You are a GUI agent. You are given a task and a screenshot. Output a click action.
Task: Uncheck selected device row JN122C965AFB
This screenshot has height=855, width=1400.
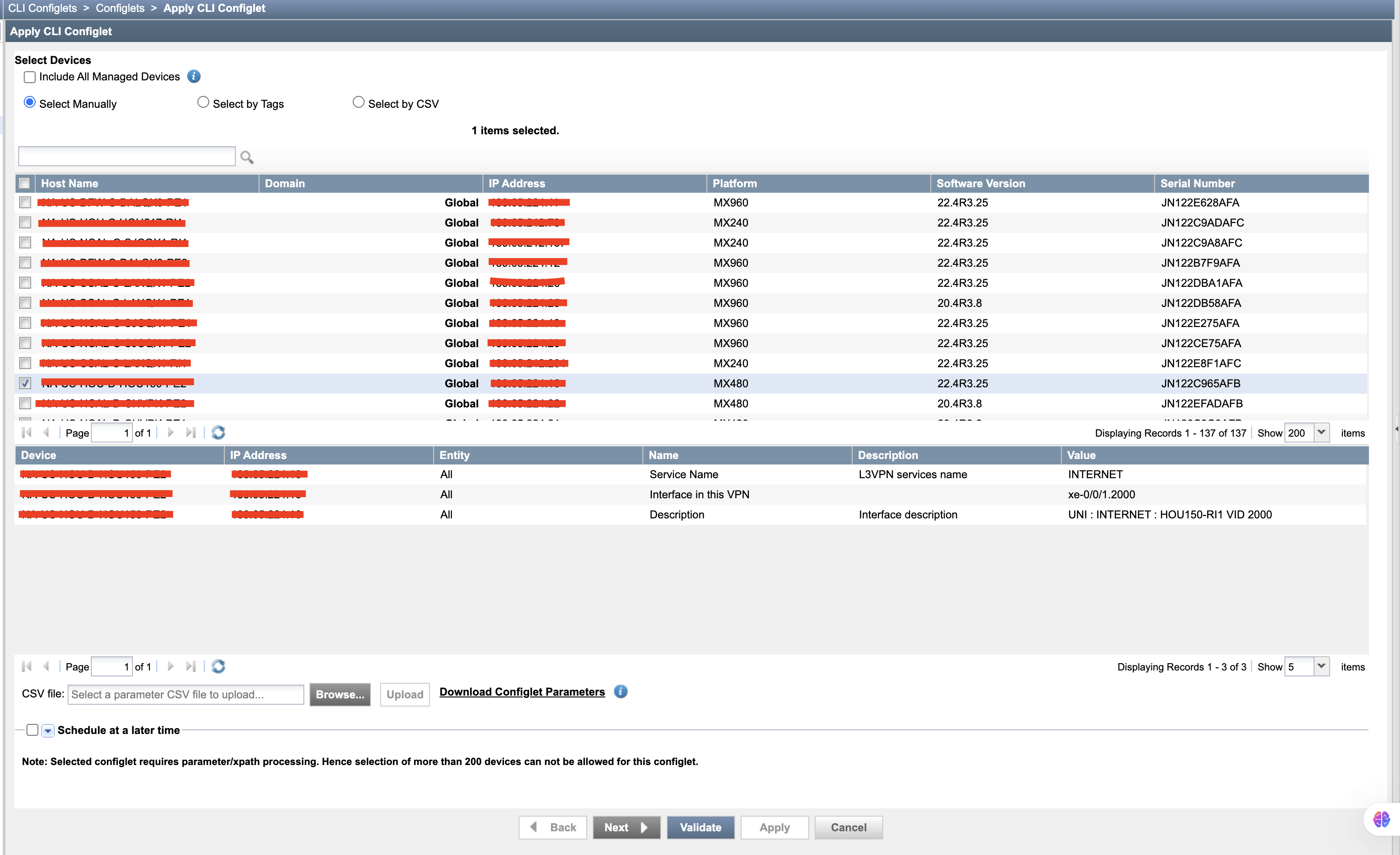[x=25, y=383]
